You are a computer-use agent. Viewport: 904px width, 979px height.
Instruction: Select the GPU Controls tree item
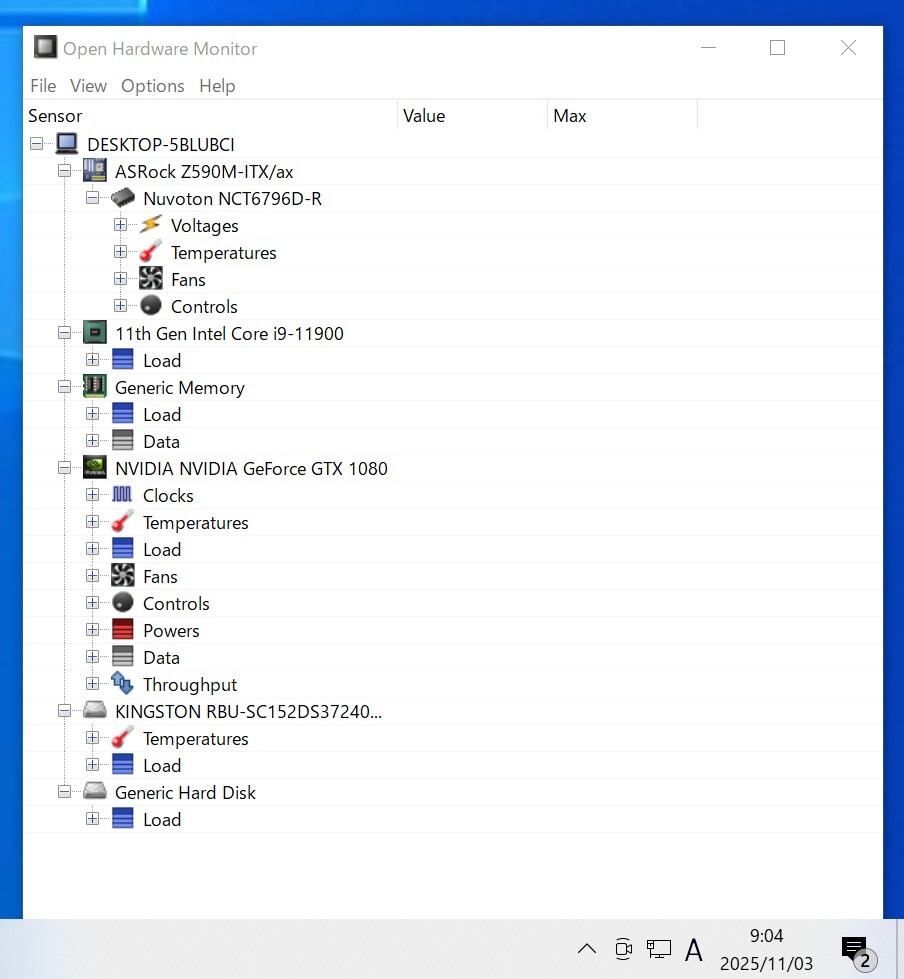(x=176, y=604)
